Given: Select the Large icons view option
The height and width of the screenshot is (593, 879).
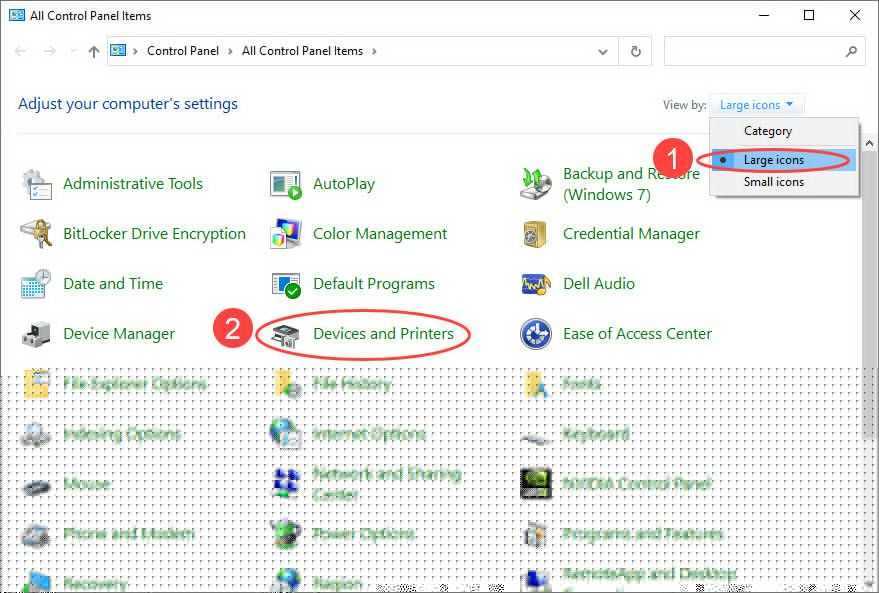Looking at the screenshot, I should pyautogui.click(x=773, y=160).
